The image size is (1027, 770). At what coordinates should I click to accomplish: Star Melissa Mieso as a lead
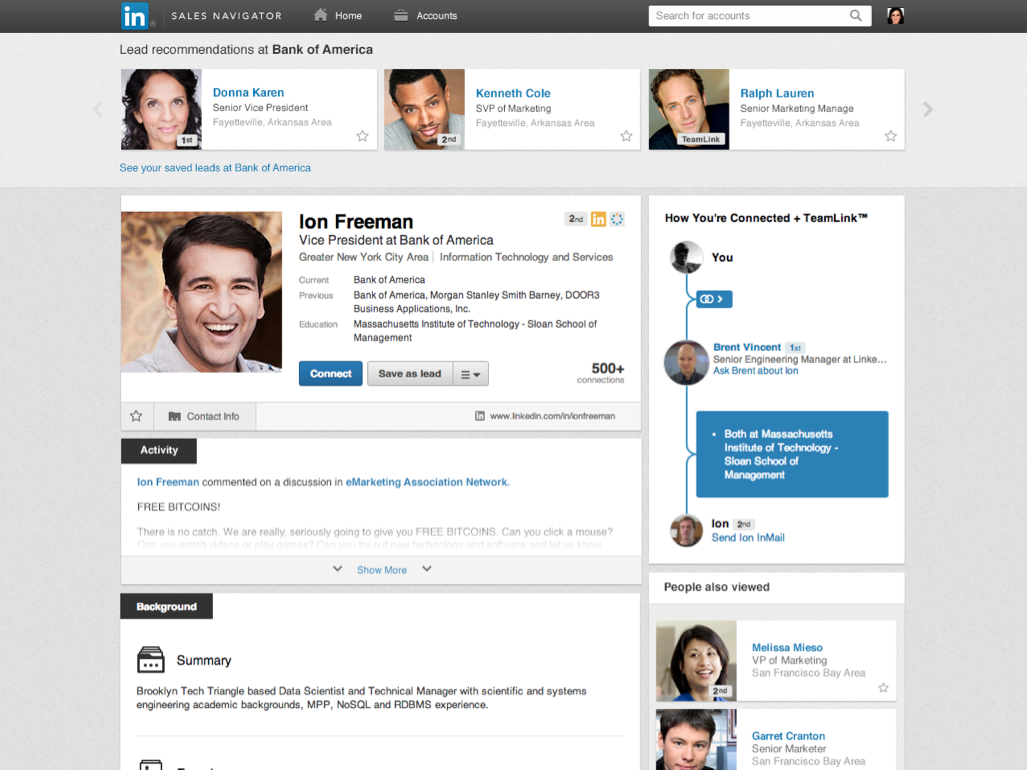point(883,688)
